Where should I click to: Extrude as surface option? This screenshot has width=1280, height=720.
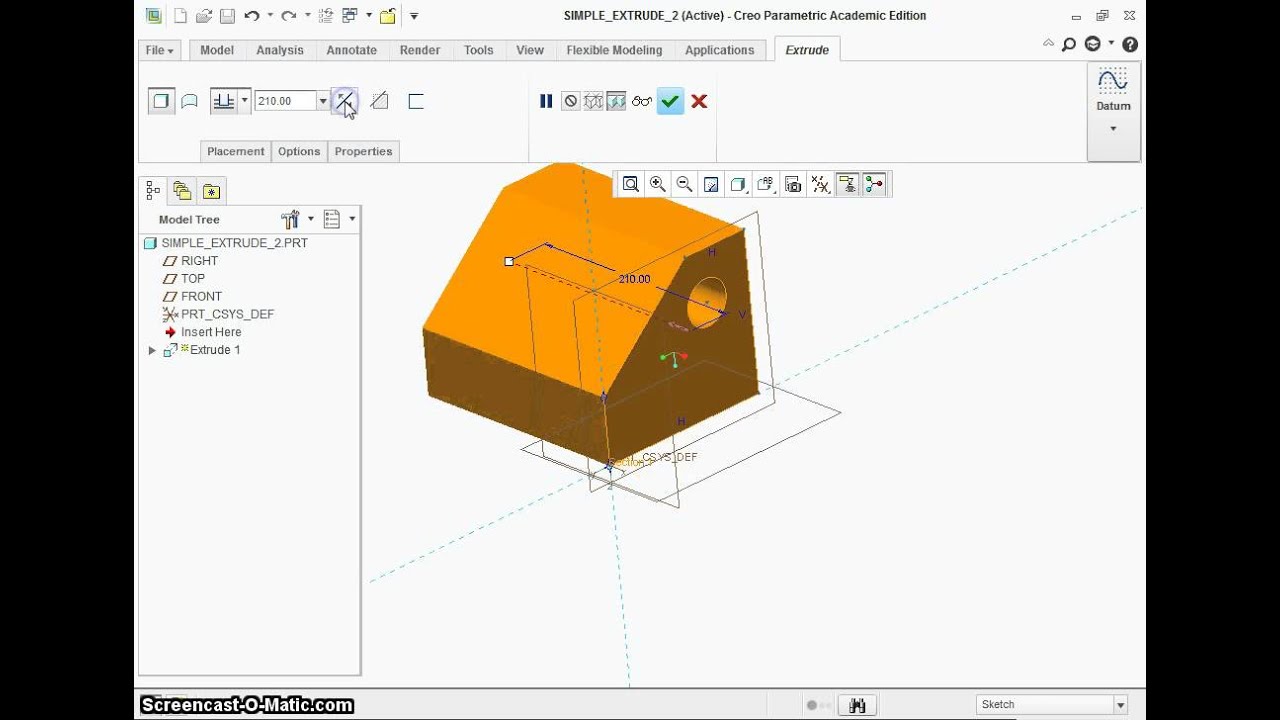[189, 101]
